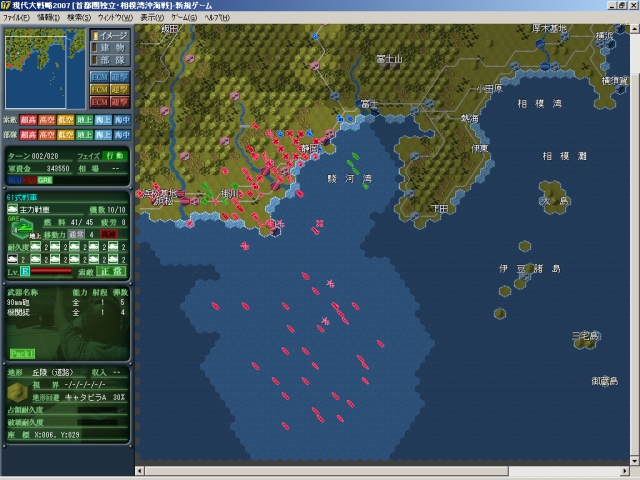The image size is (640, 480).
Task: Click the GRE faction indicator
Action: coord(45,180)
